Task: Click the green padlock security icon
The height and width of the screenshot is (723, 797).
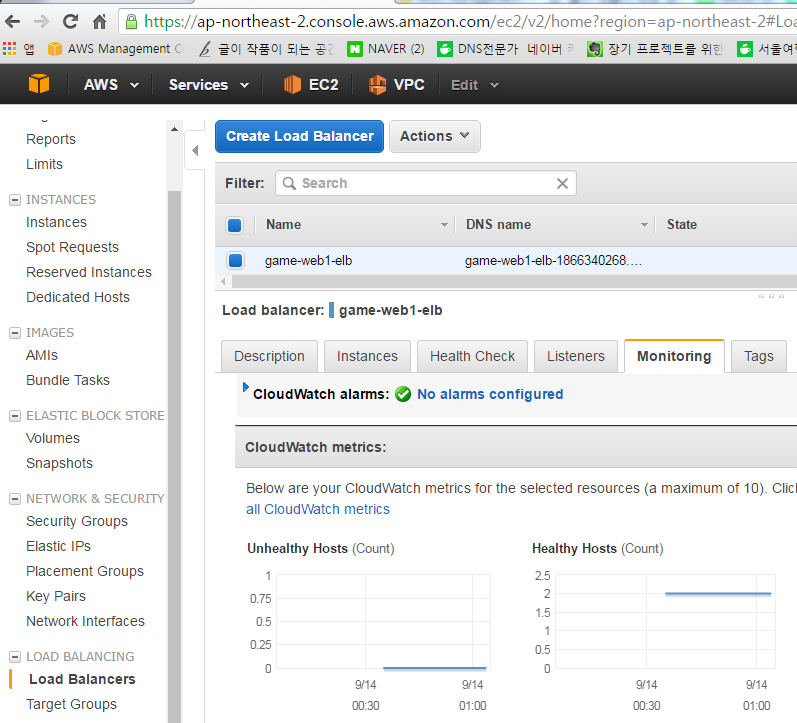Action: click(131, 21)
